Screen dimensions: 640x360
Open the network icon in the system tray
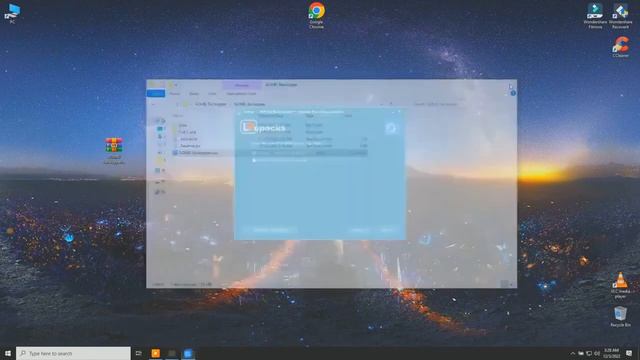coord(589,353)
